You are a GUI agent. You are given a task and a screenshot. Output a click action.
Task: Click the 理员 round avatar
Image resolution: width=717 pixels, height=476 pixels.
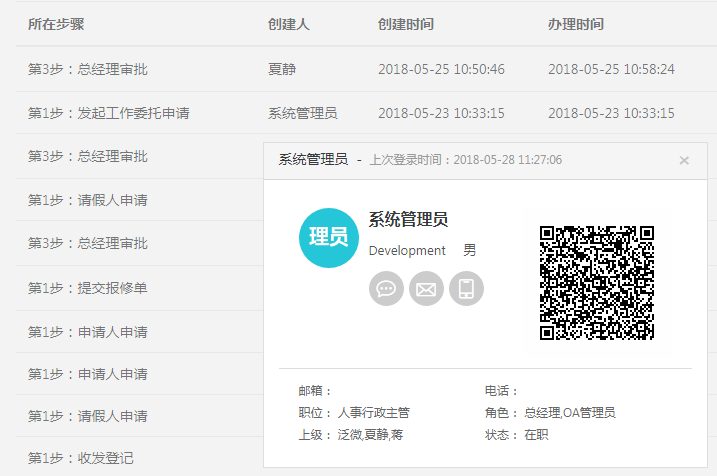(x=329, y=238)
